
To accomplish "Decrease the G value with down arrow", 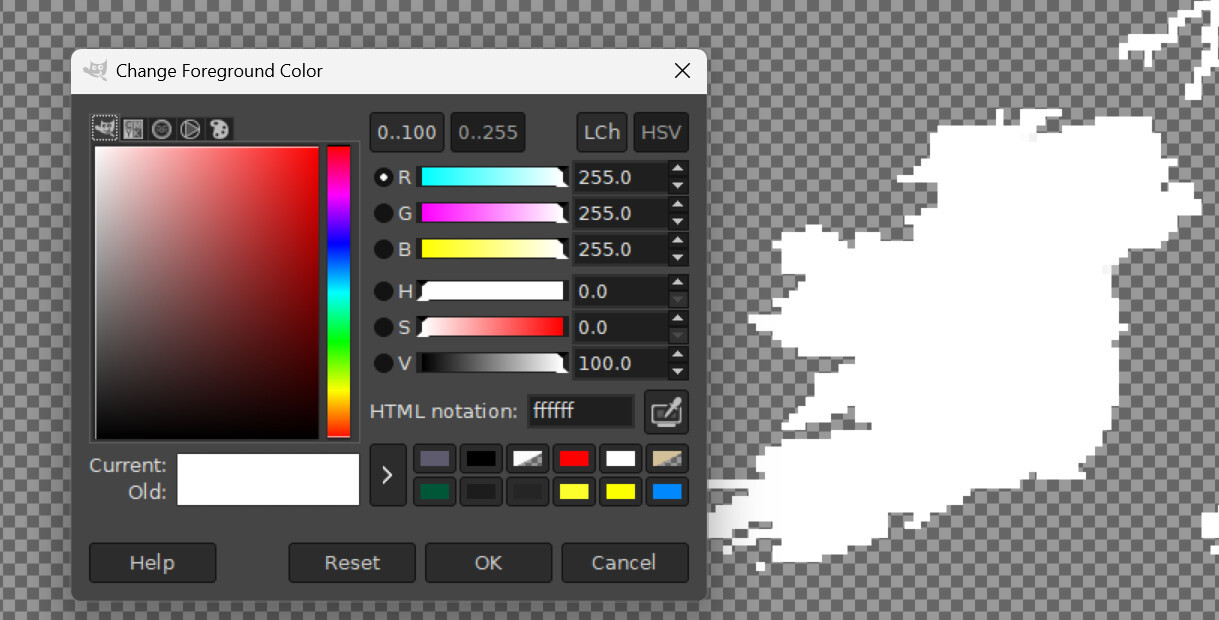I will coord(678,222).
